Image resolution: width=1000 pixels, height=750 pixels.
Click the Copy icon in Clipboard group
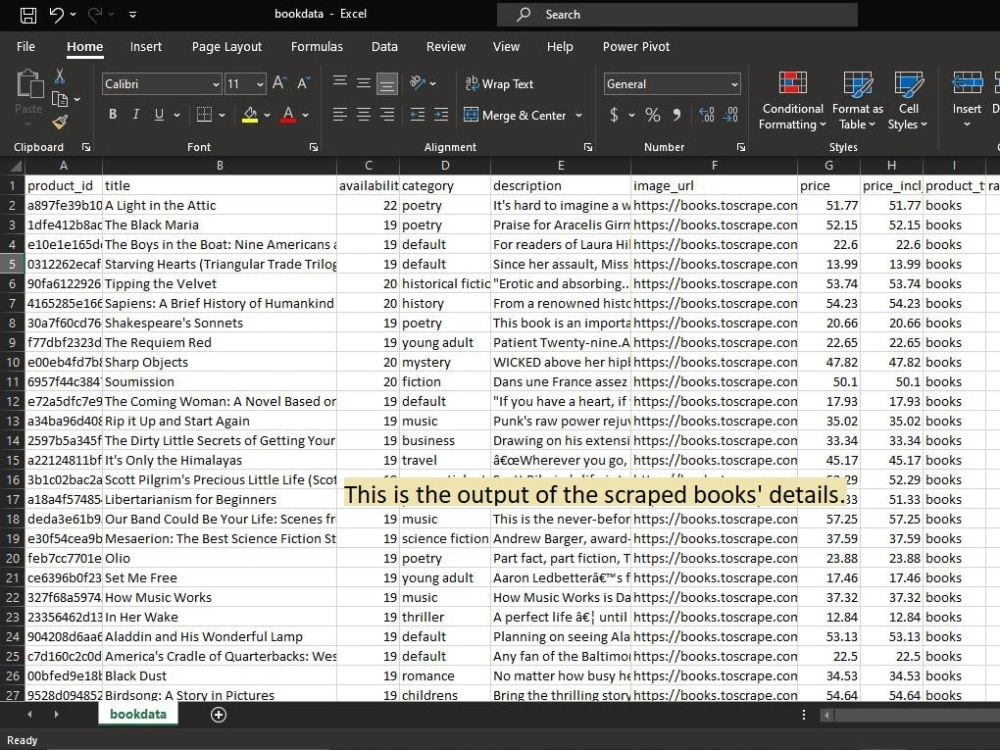click(59, 99)
